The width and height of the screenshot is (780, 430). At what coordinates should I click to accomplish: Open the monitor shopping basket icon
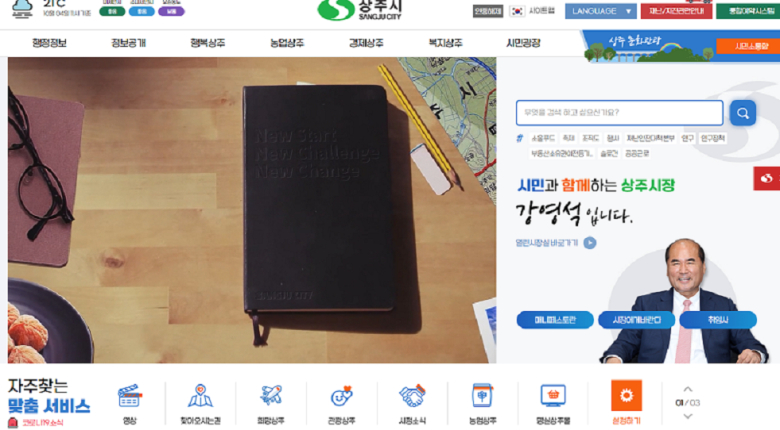(553, 396)
